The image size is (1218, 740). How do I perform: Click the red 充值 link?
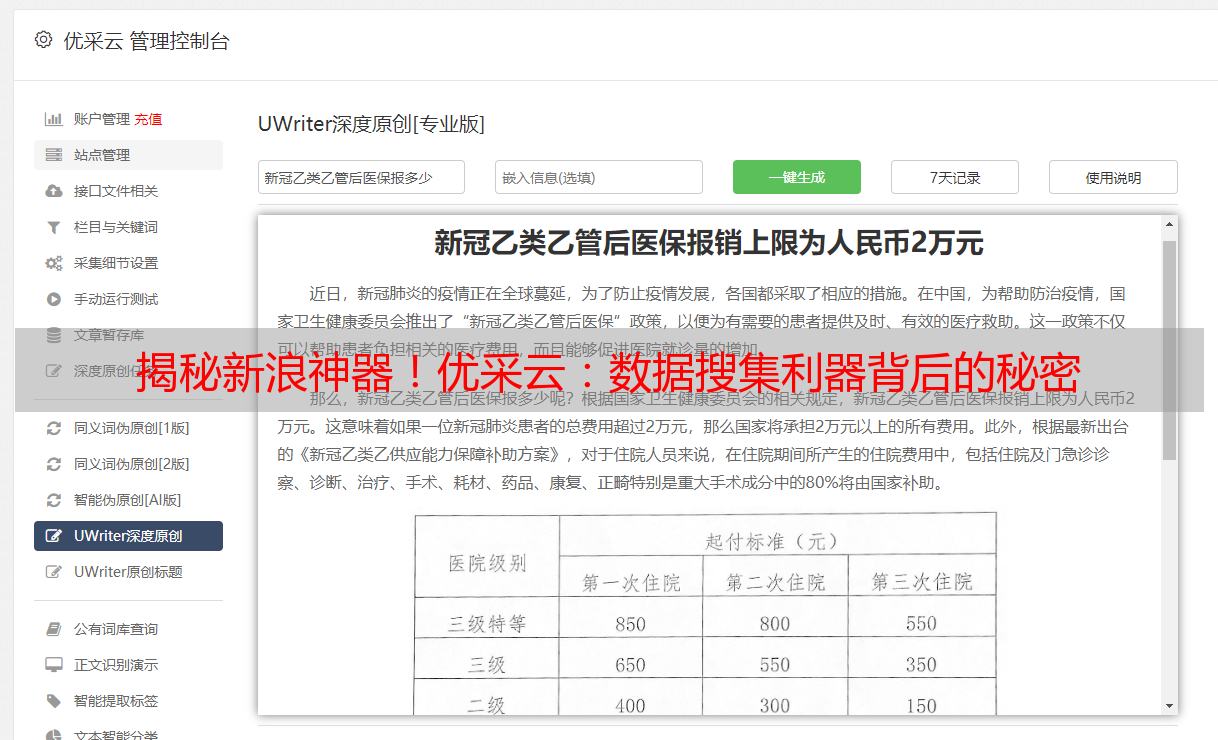coord(148,119)
